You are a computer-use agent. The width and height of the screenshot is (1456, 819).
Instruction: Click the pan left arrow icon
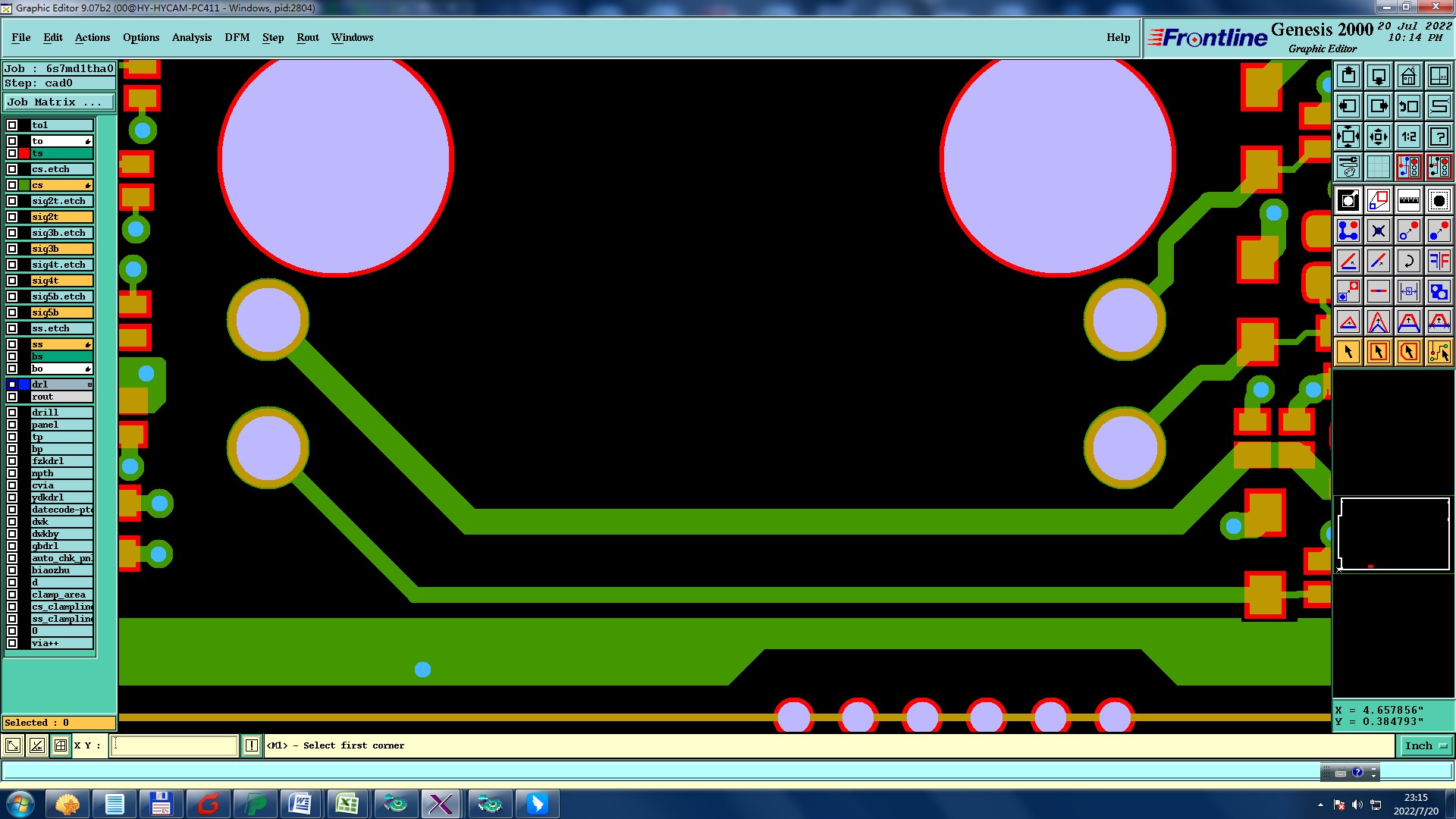(1348, 107)
